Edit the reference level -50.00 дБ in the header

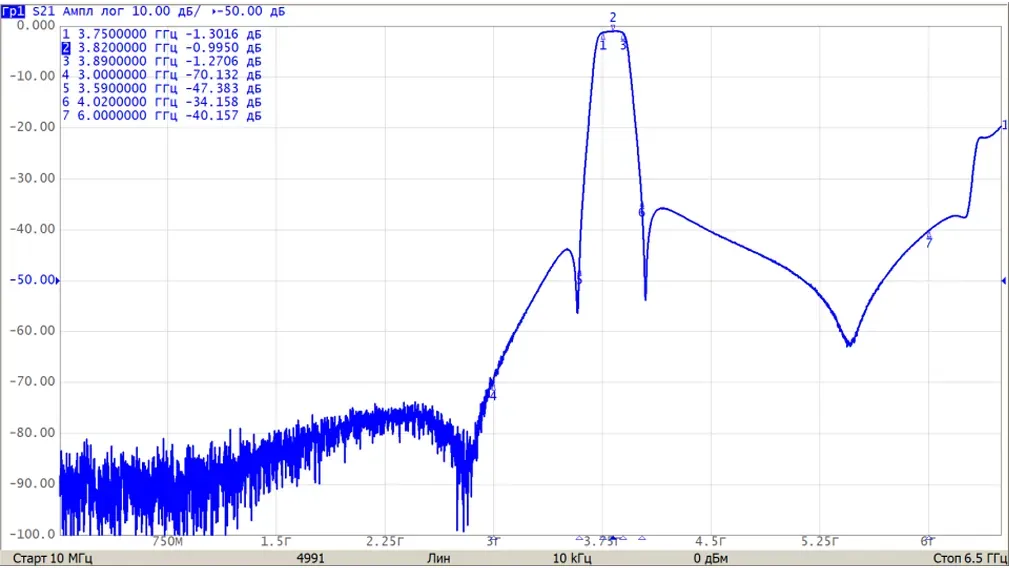pyautogui.click(x=248, y=11)
